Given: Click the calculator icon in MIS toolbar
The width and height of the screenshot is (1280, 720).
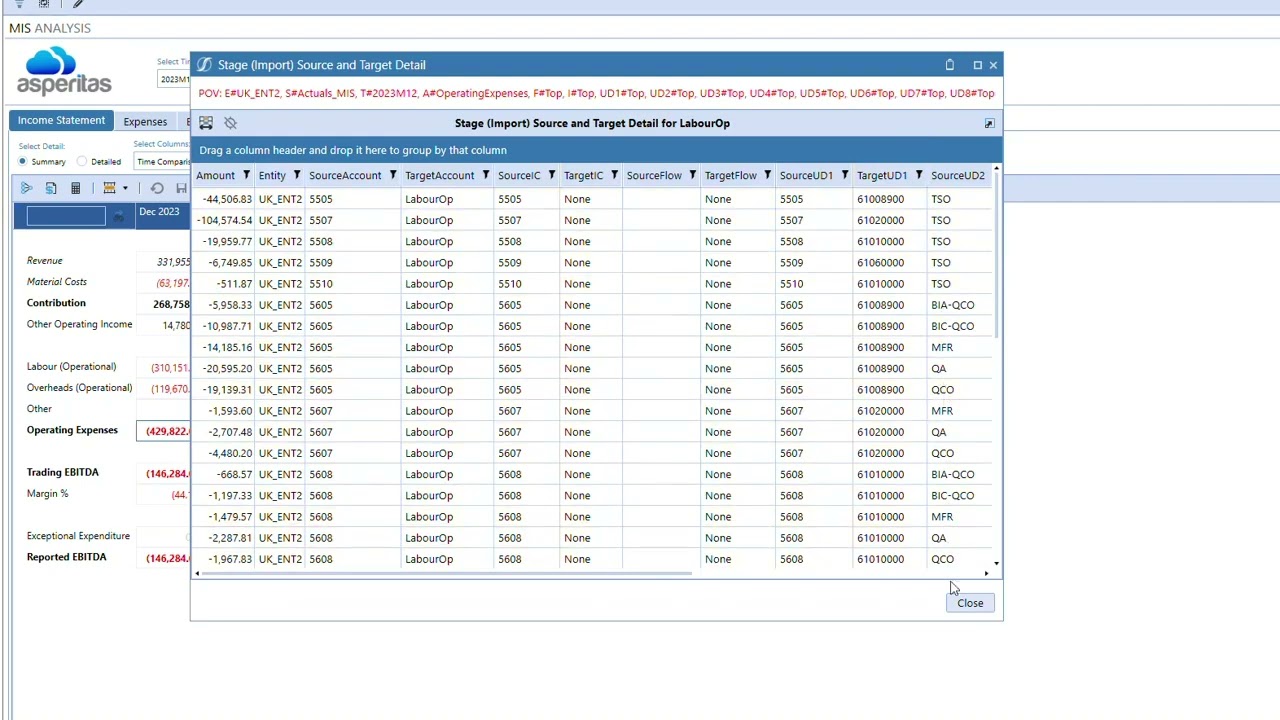Looking at the screenshot, I should coord(75,188).
